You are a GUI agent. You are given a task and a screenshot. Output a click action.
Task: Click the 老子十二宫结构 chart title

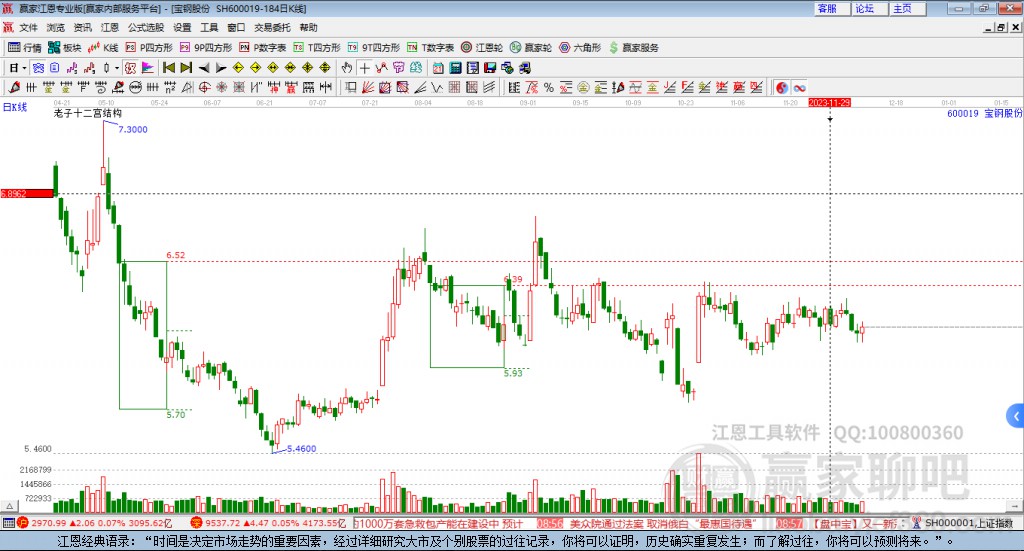point(88,113)
